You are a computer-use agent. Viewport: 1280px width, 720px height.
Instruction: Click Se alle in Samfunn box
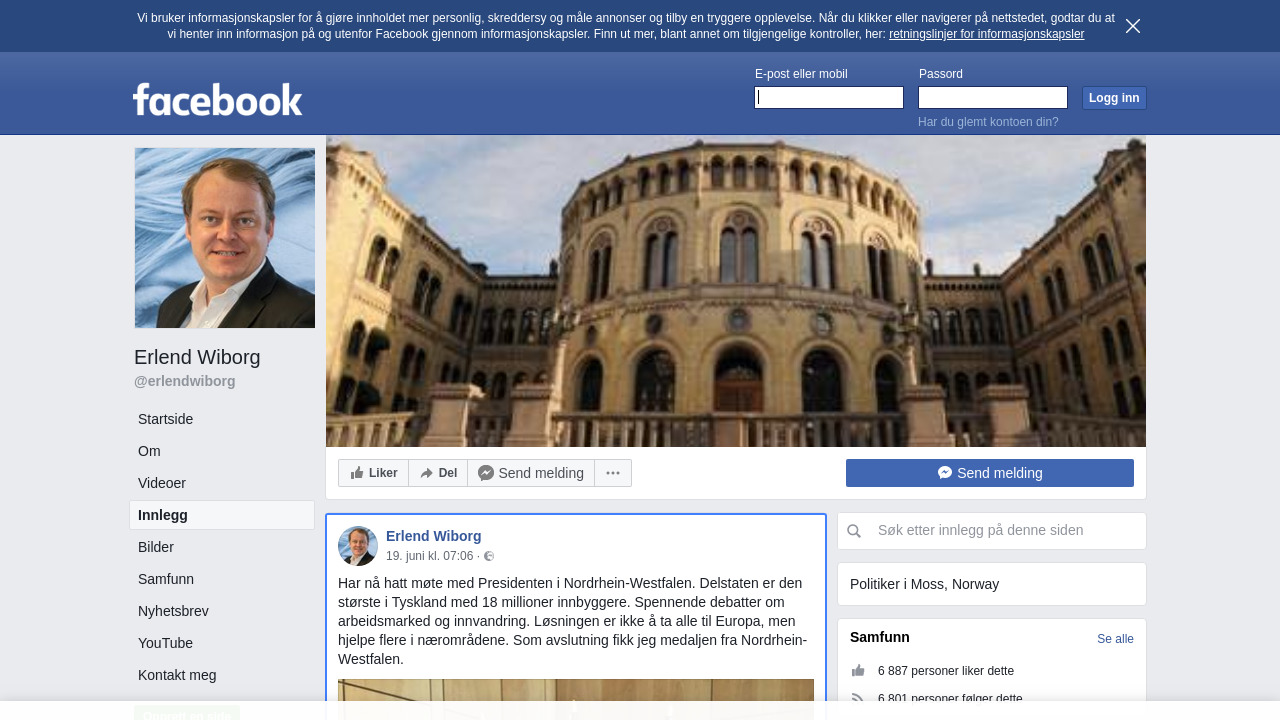click(x=1115, y=639)
